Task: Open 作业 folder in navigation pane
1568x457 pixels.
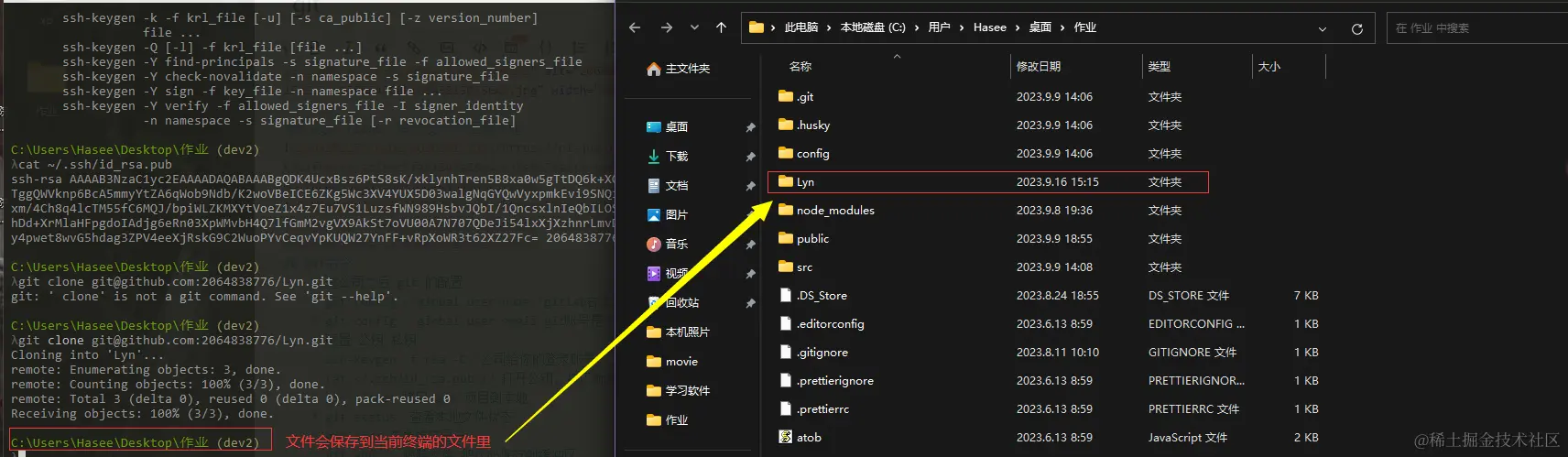Action: click(668, 420)
